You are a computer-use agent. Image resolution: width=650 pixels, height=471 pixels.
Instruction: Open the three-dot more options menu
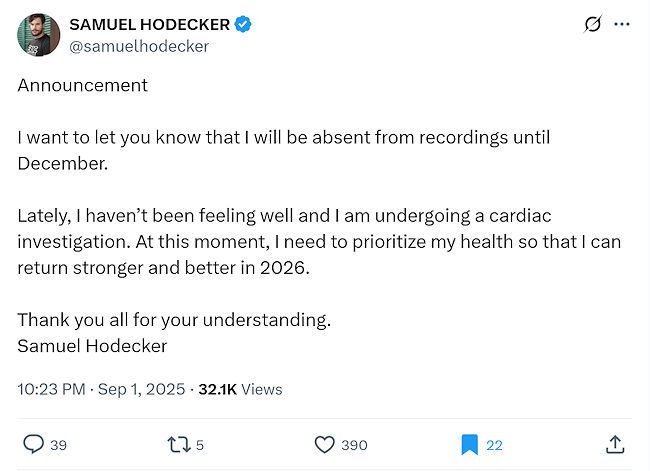pyautogui.click(x=622, y=24)
